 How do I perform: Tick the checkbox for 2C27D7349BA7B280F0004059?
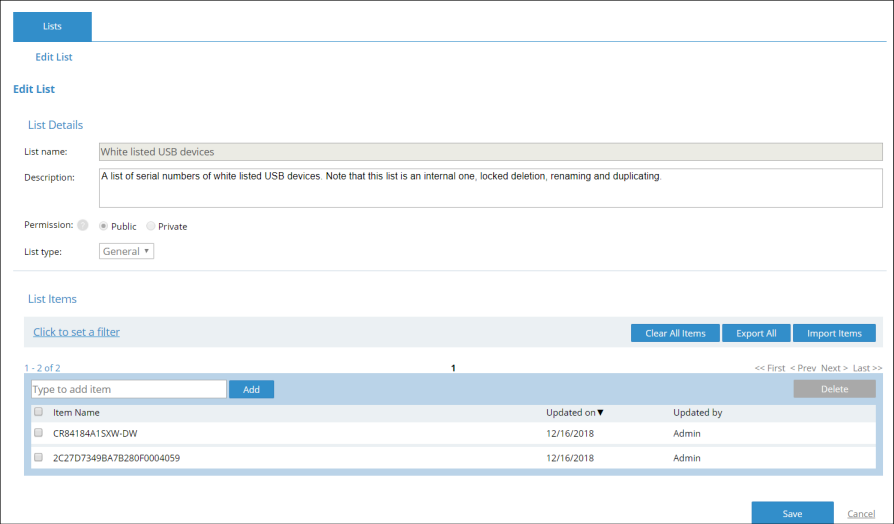pos(39,458)
